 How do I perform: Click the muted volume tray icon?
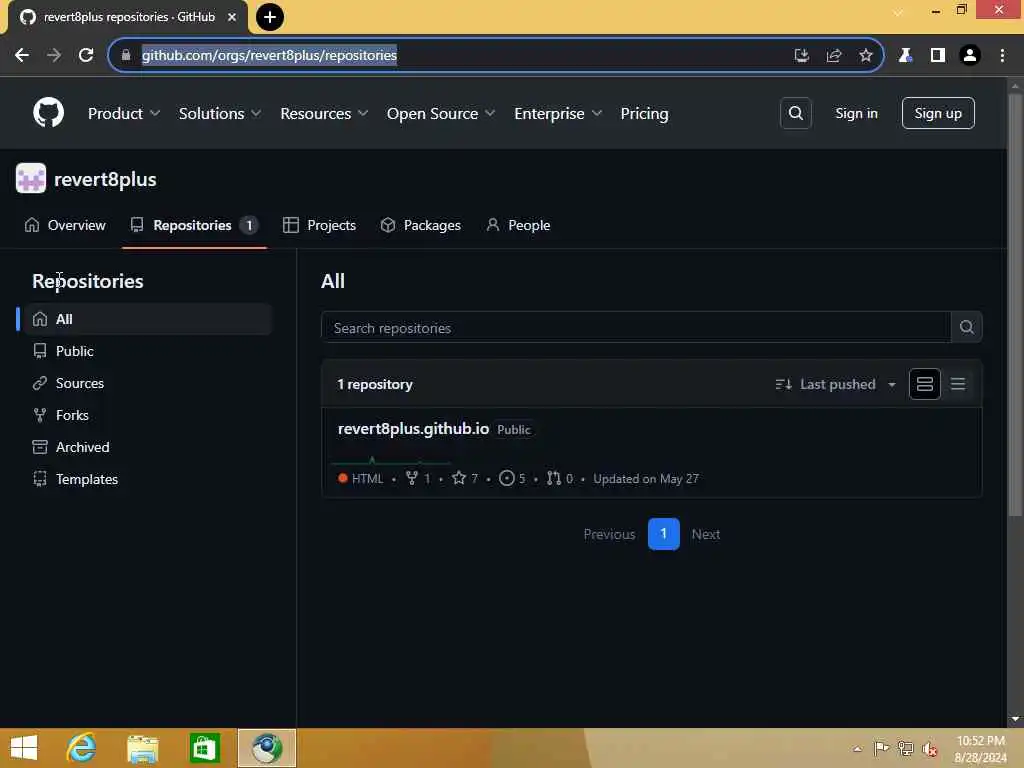click(x=929, y=748)
